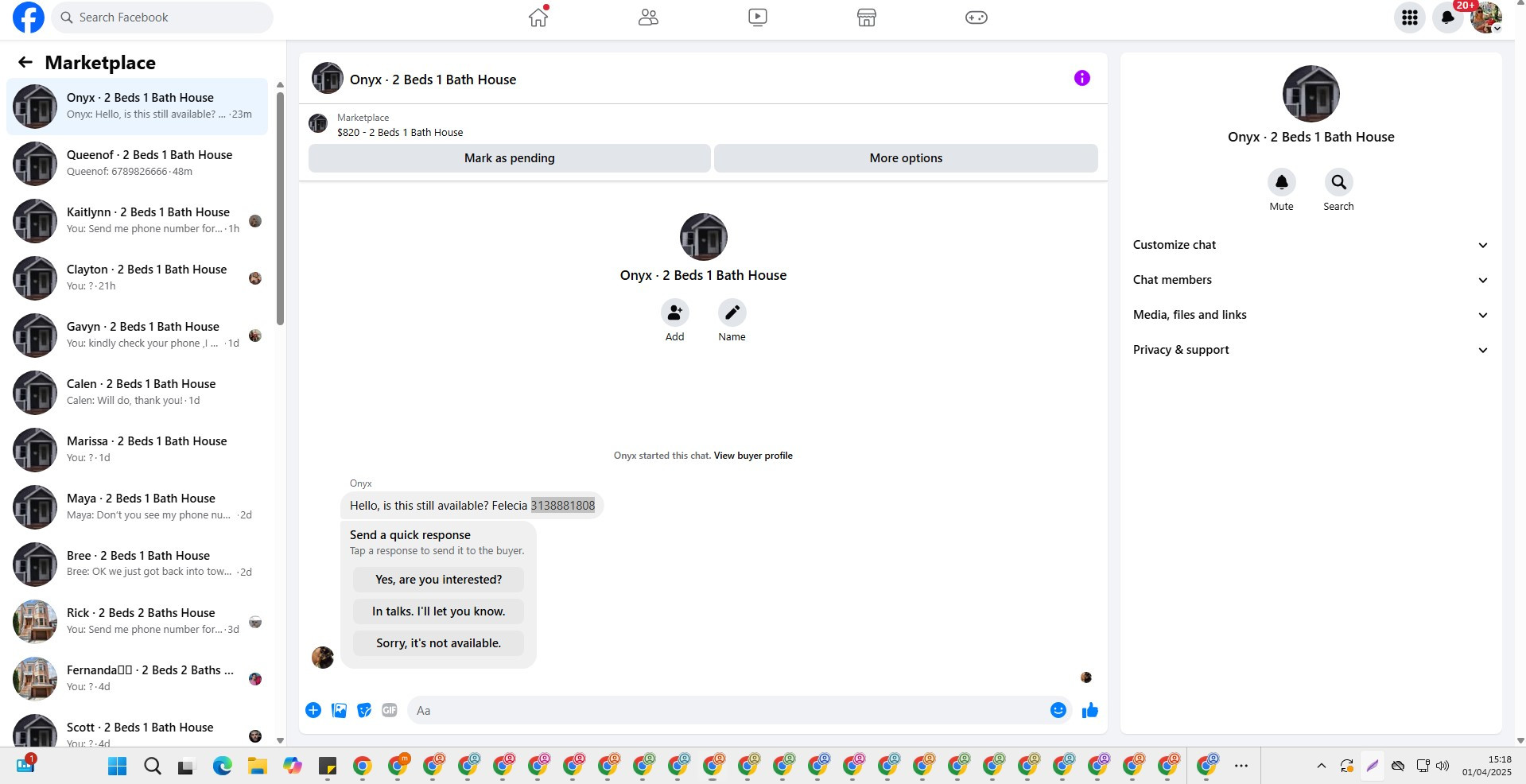This screenshot has height=784, width=1526.
Task: Open Microsoft Edge from the taskbar
Action: pos(223,766)
